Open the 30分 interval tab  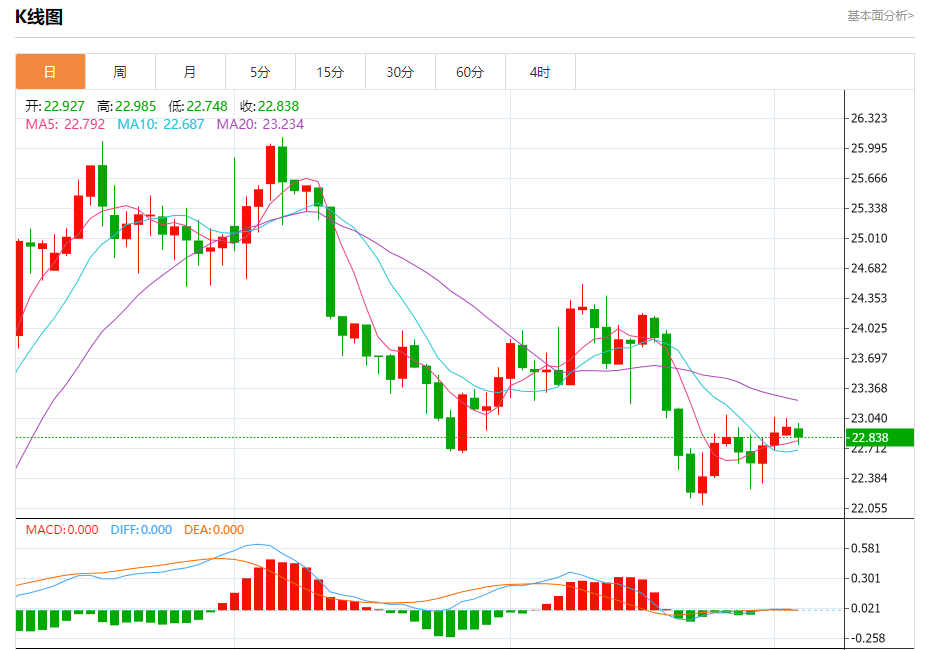tap(400, 72)
